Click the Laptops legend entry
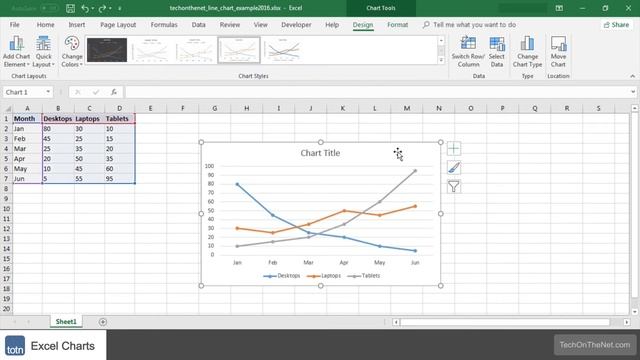 click(324, 276)
